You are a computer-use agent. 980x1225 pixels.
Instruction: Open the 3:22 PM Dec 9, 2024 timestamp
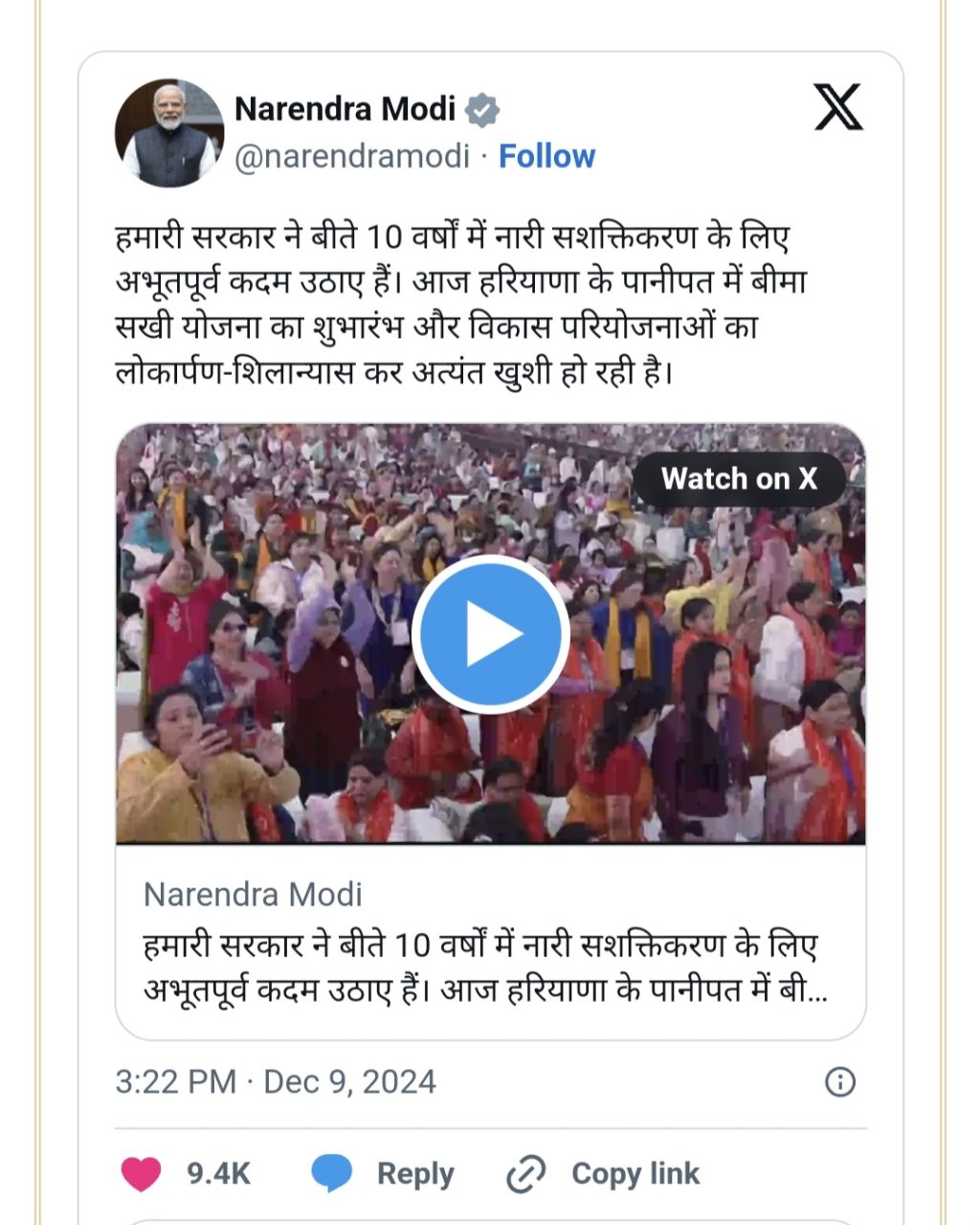[276, 1082]
